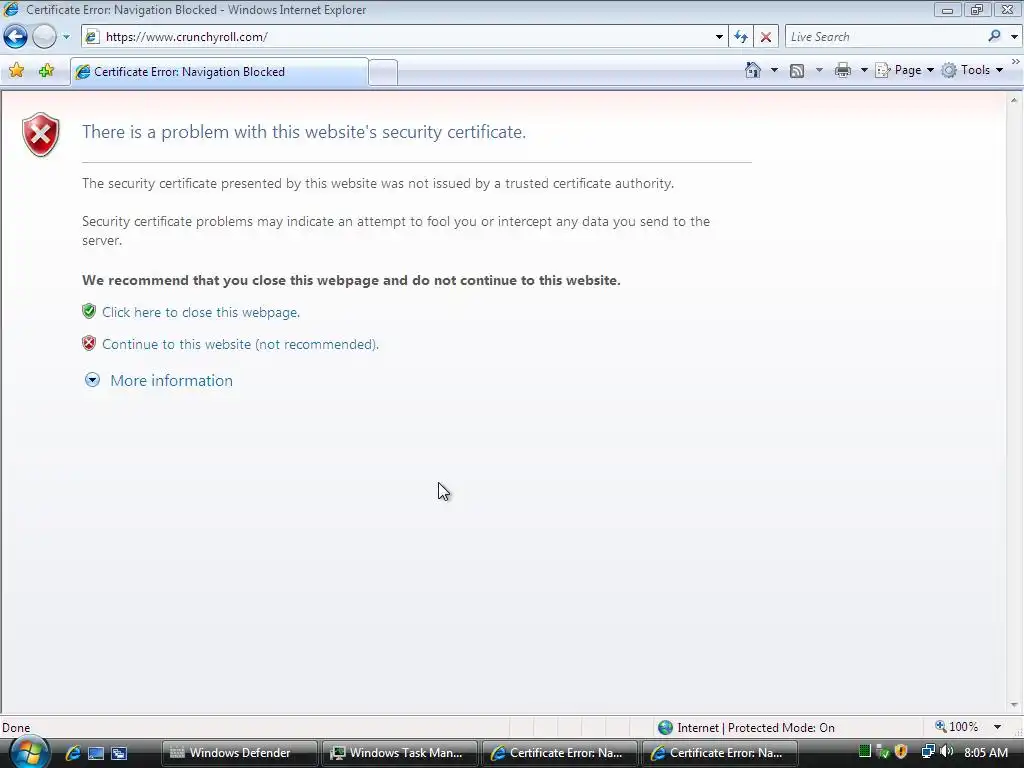Open the search provider options dropdown
1024x768 pixels.
(x=1014, y=37)
